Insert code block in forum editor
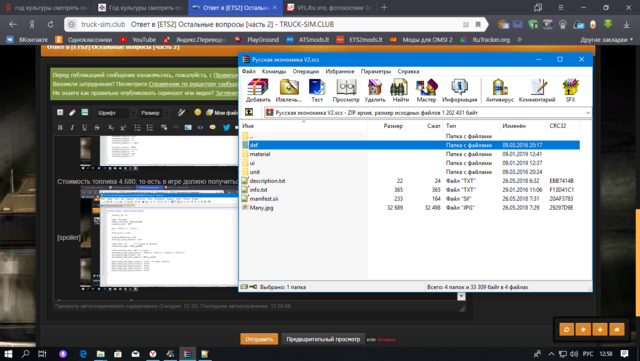640x361 pixels. click(200, 127)
